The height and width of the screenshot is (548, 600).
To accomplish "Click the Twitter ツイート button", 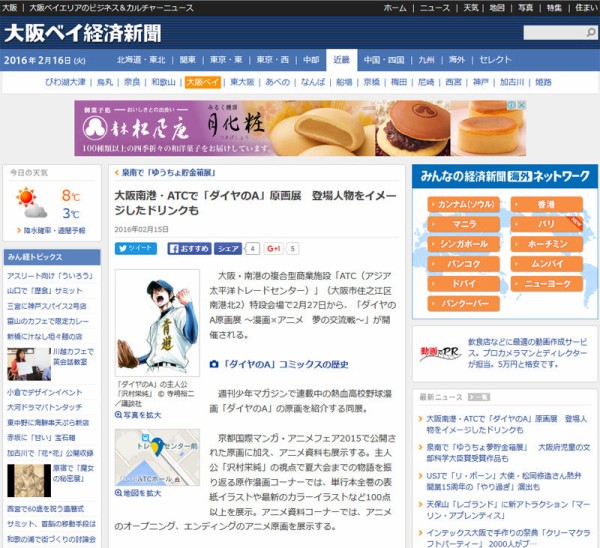I will [135, 248].
